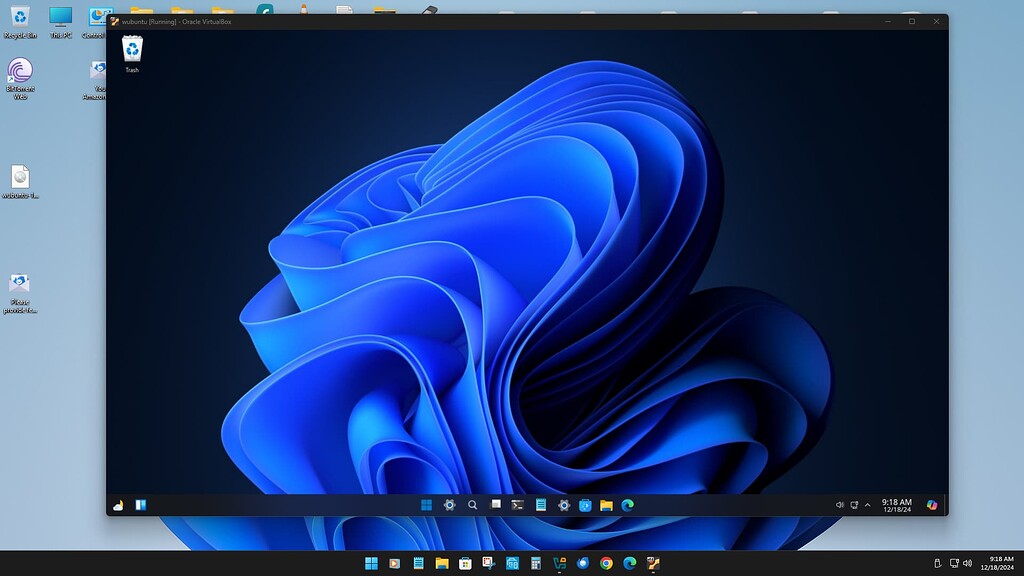This screenshot has height=576, width=1024.
Task: Launch the Edge-style browser inside wubuntu
Action: (626, 505)
